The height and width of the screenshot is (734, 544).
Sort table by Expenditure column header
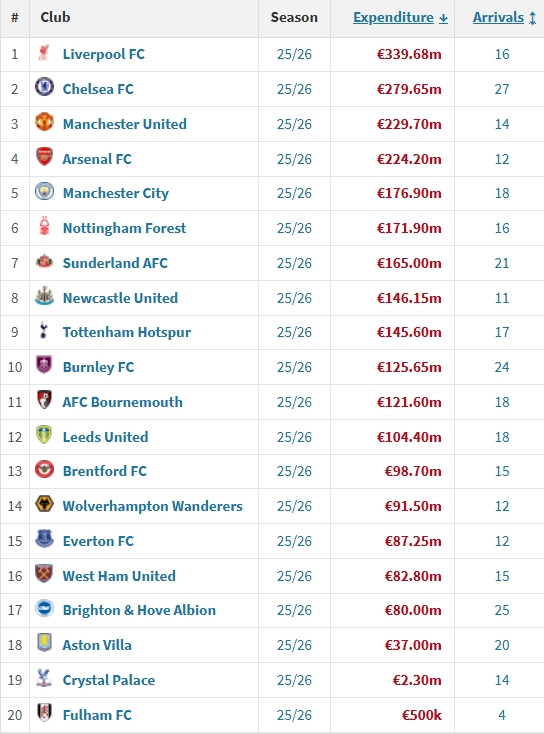click(x=393, y=17)
